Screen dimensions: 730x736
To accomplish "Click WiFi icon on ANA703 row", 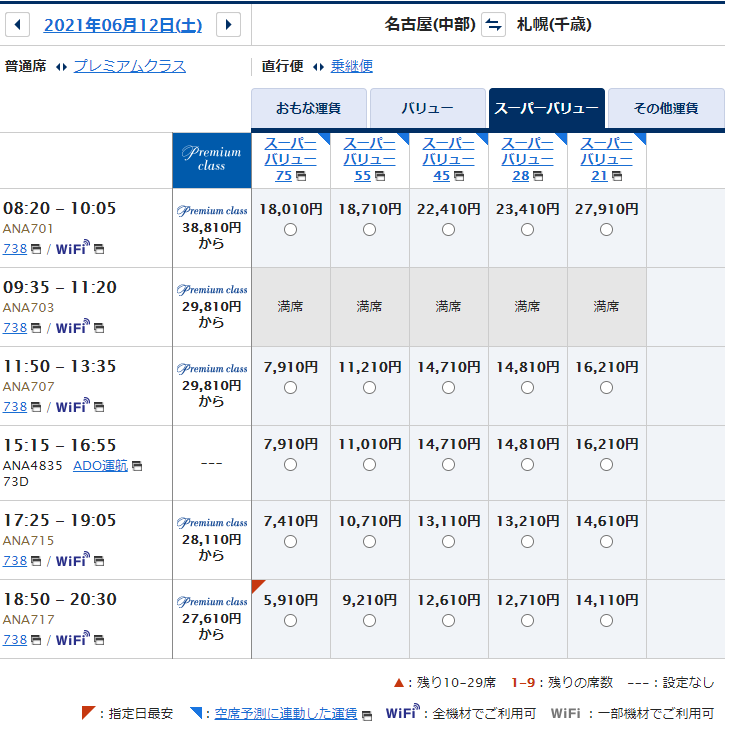I will 73,326.
